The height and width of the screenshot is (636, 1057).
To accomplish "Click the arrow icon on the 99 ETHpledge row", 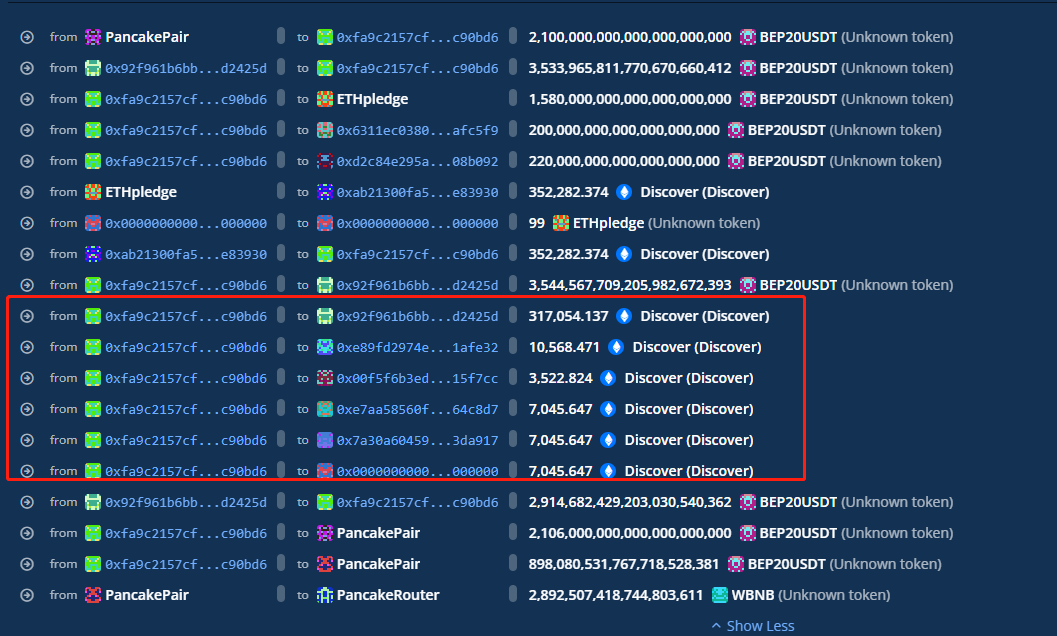I will point(27,223).
